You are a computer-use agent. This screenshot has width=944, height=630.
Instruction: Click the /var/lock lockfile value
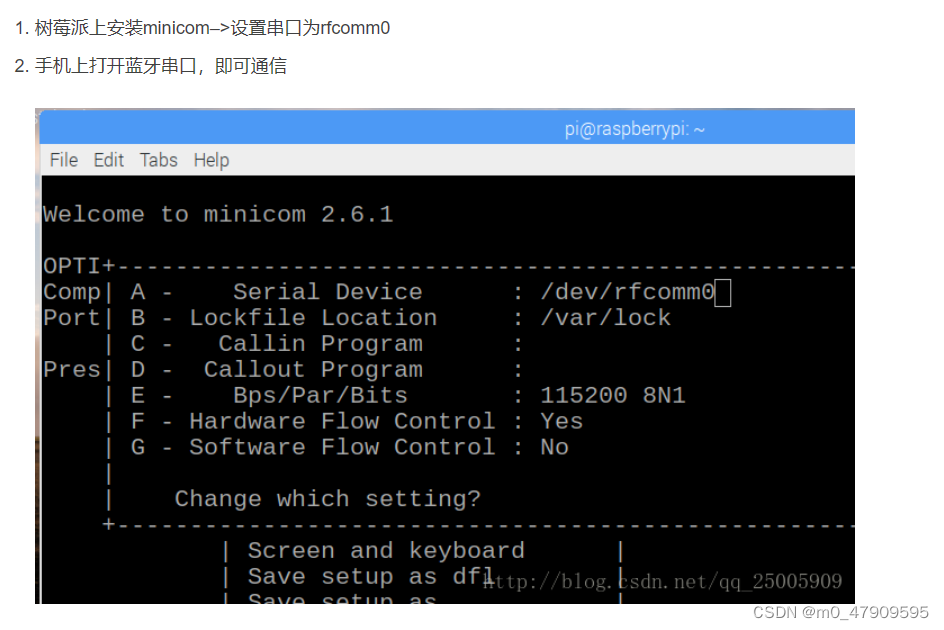coord(605,318)
